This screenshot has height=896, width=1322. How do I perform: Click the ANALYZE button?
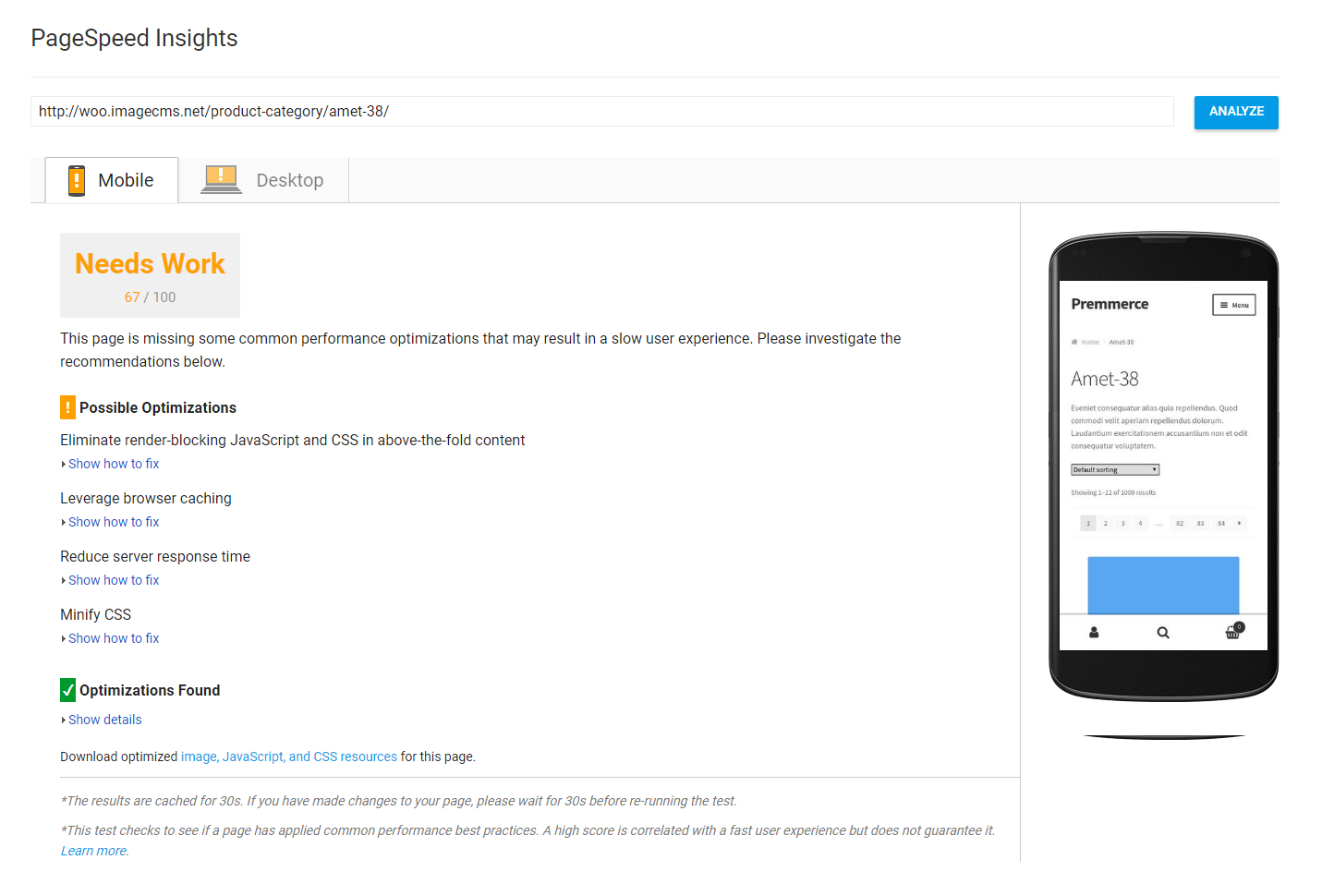click(1236, 112)
